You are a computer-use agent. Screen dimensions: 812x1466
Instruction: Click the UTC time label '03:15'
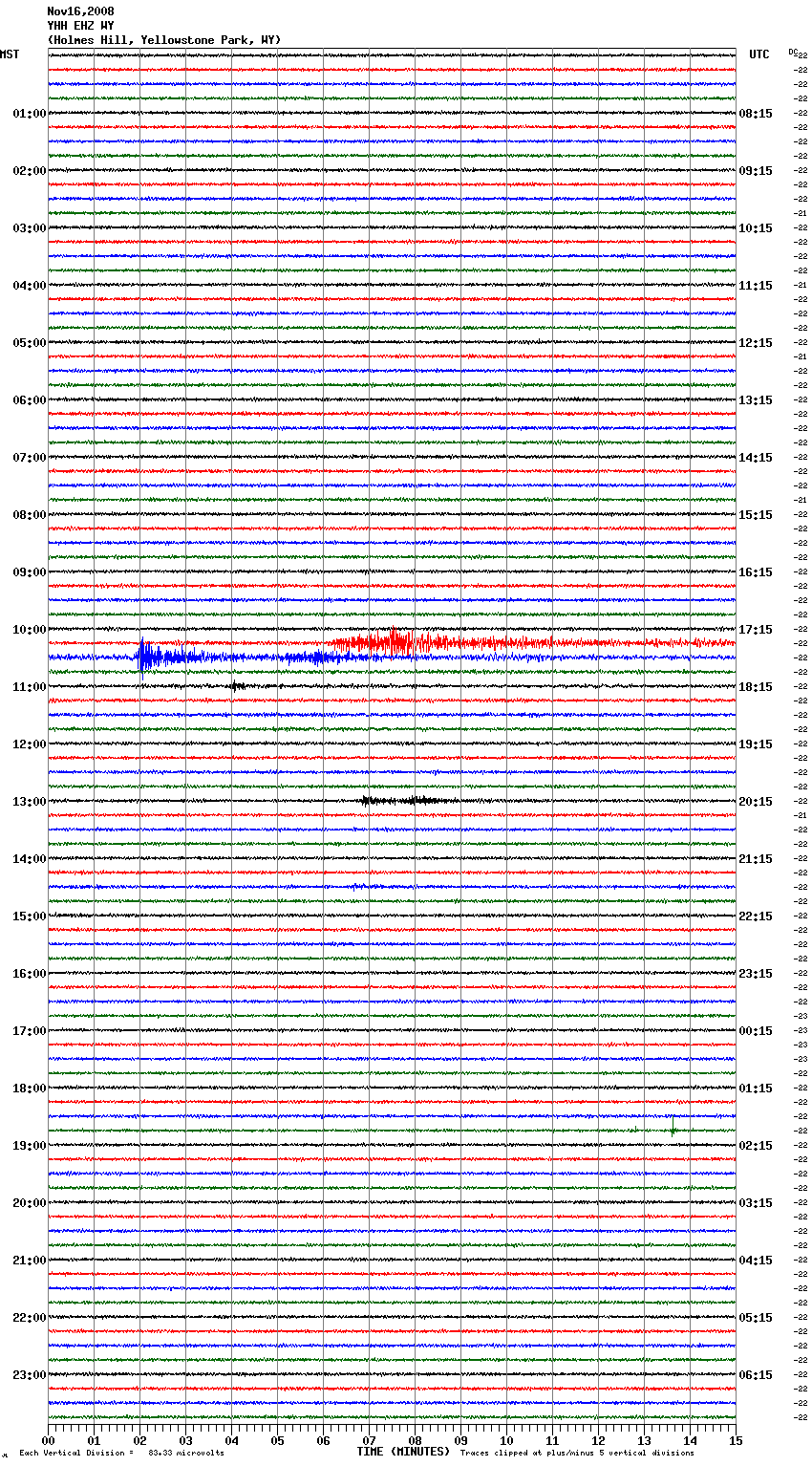click(756, 1203)
